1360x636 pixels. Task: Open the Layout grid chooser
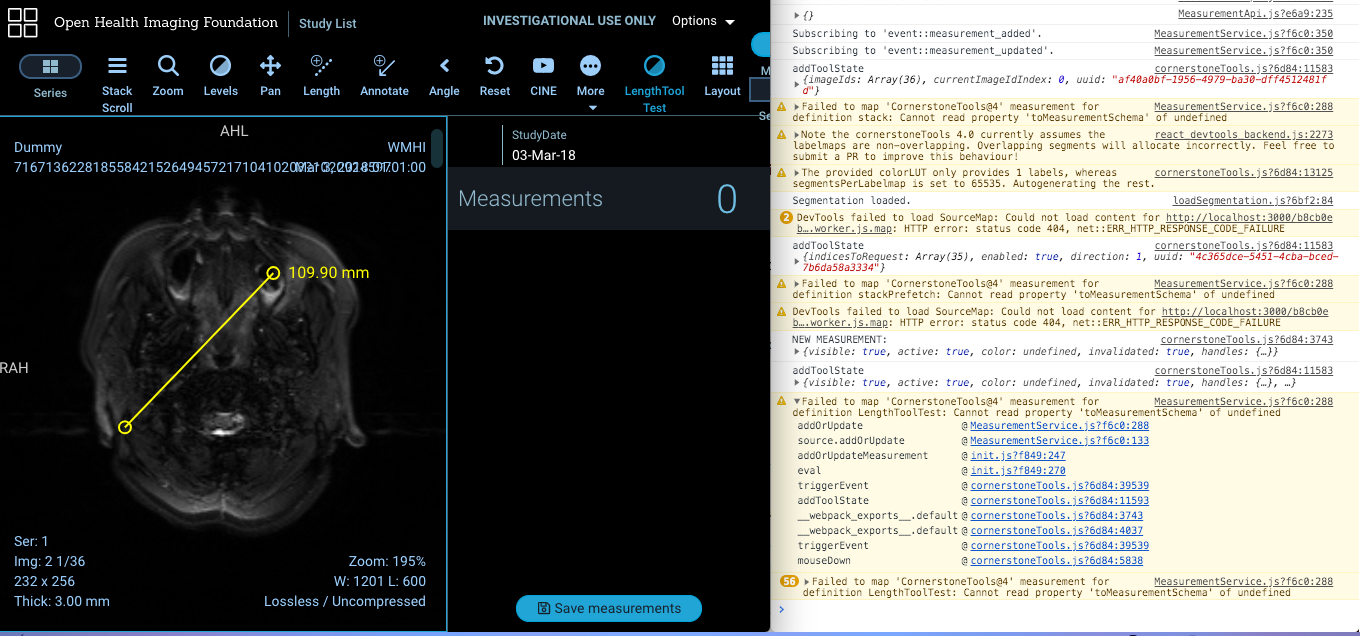point(722,76)
